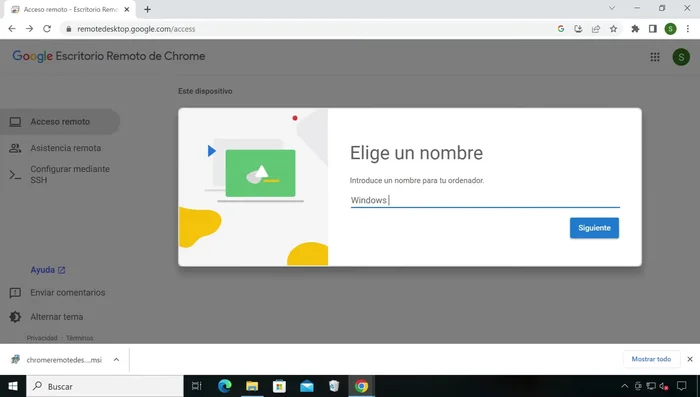The height and width of the screenshot is (397, 700).
Task: Go forward in browser history
Action: tap(29, 29)
